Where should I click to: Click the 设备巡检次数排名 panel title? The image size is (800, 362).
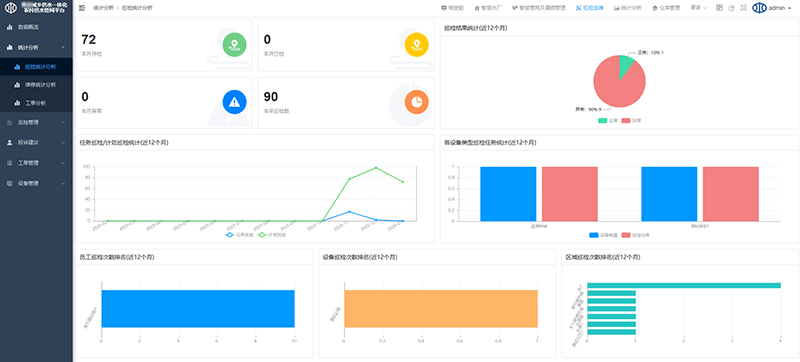360,257
